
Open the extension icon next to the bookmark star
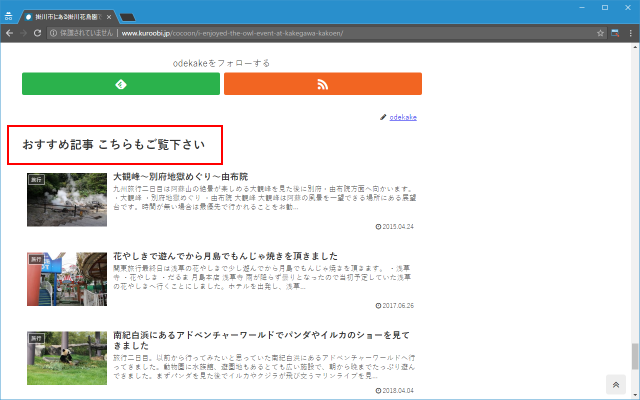click(x=615, y=33)
